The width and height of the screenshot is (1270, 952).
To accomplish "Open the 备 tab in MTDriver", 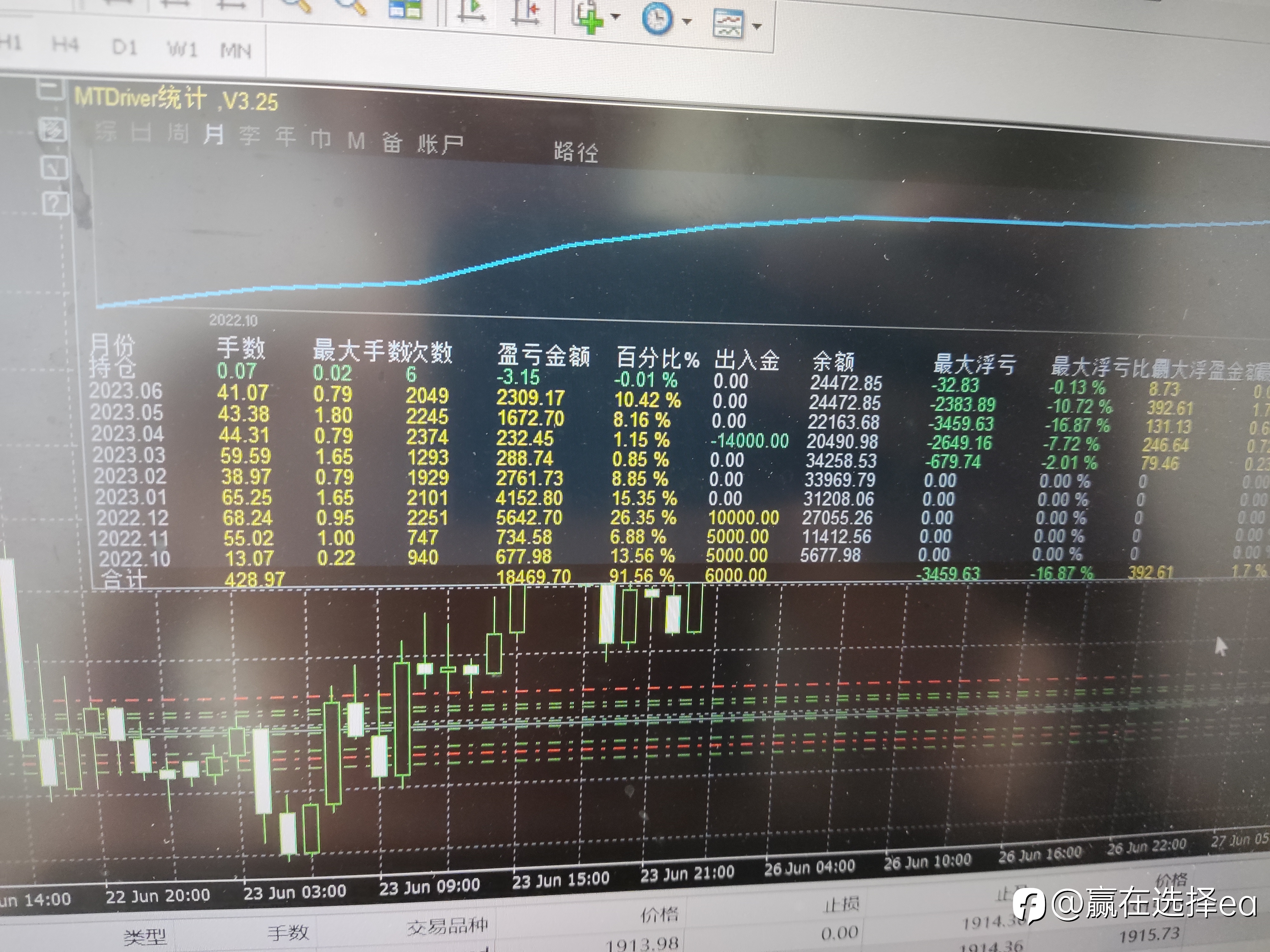I will [392, 142].
